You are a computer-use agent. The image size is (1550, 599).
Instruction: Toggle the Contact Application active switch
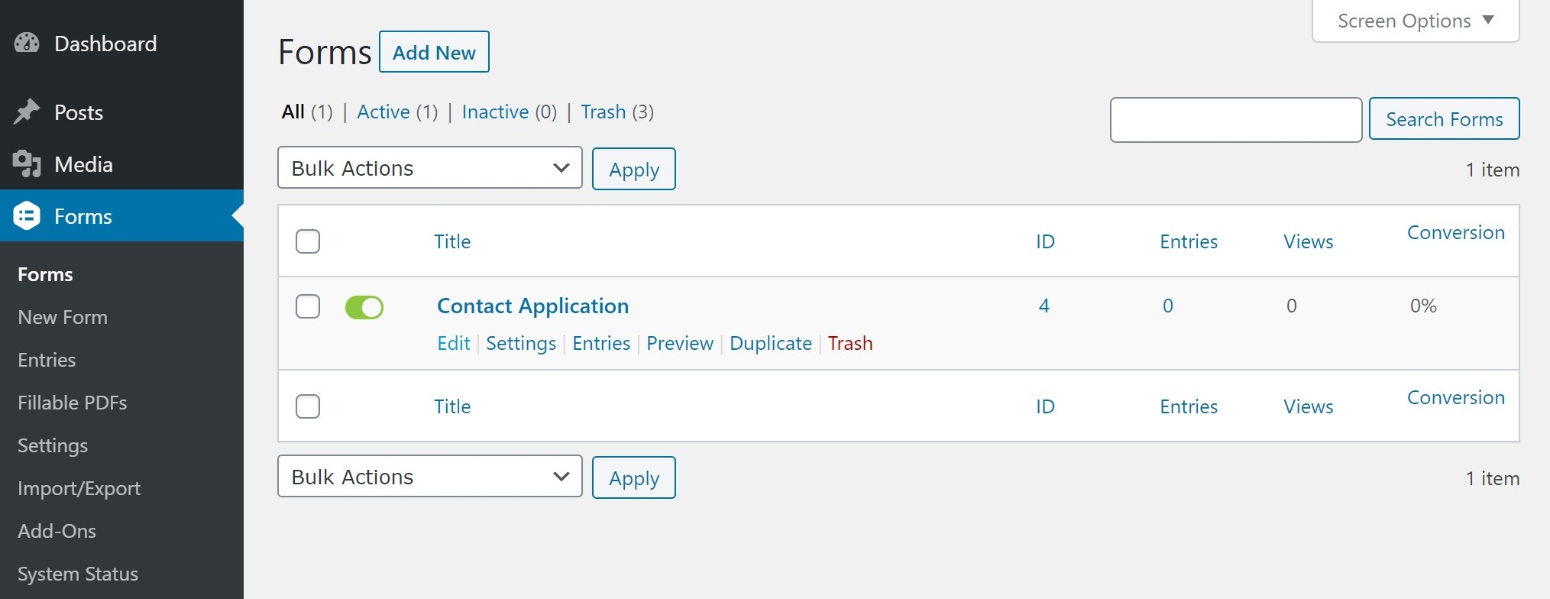point(364,307)
